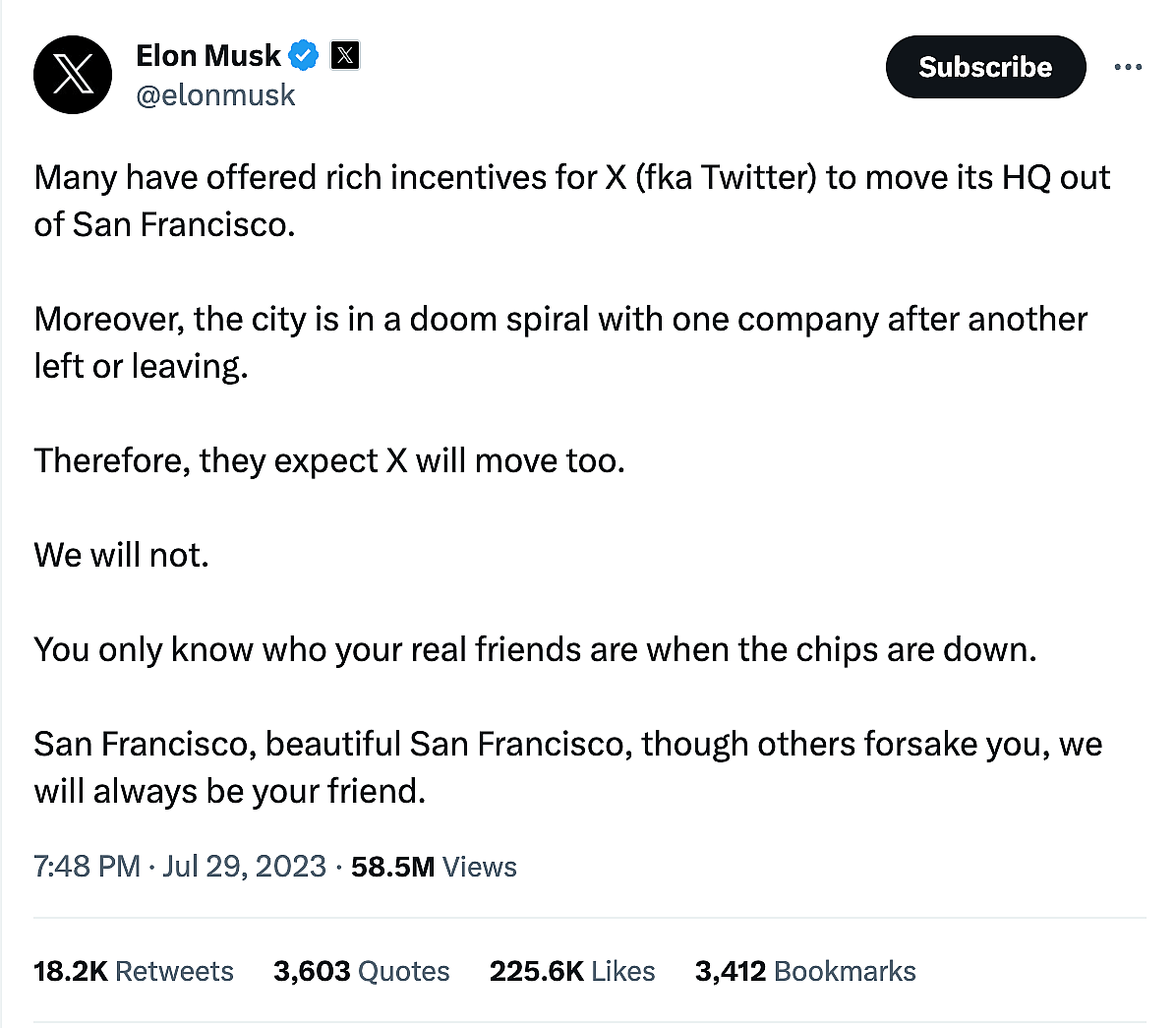Open the Elon Musk display name link

pos(208,56)
